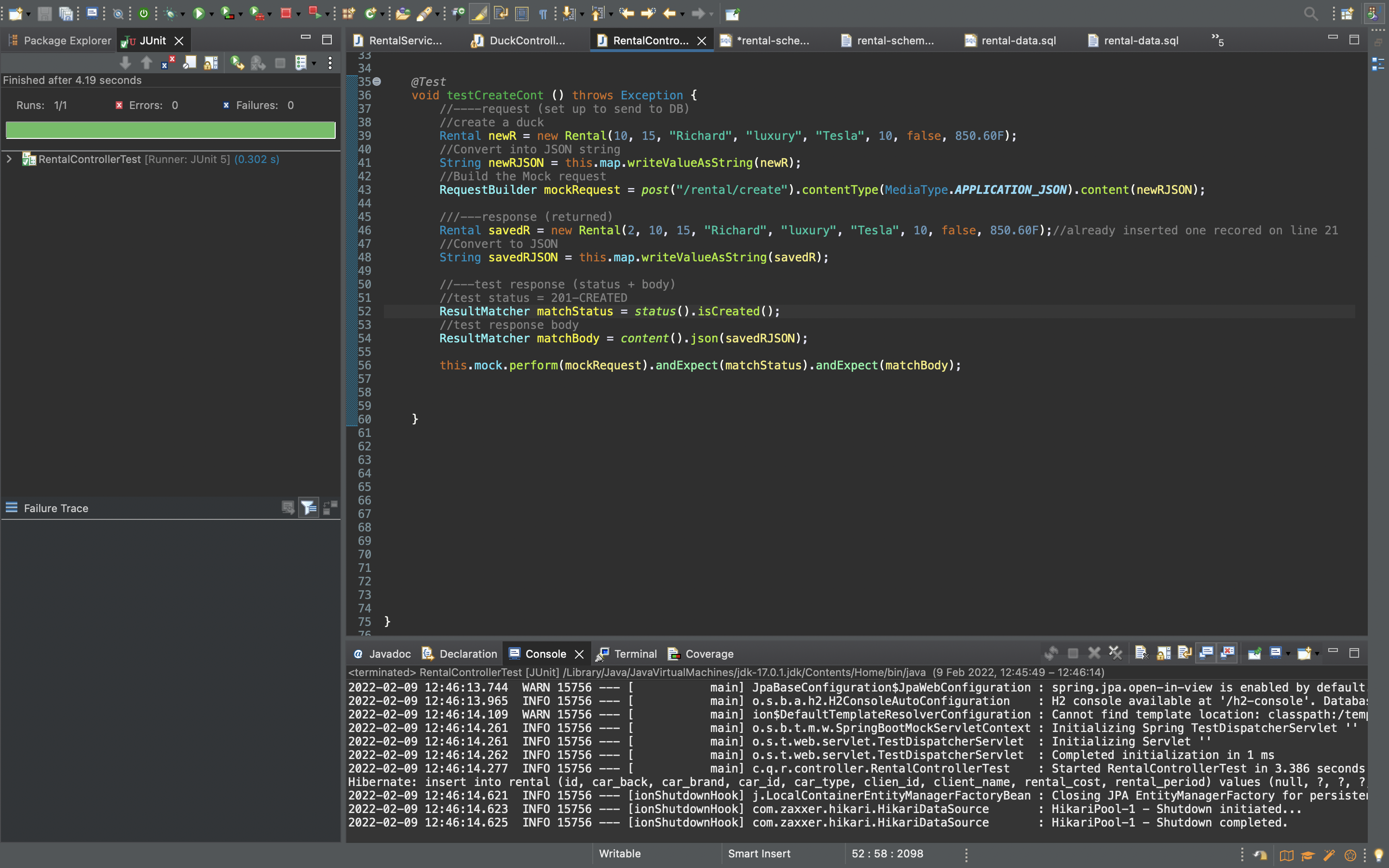This screenshot has width=1389, height=868.
Task: Show the hidden editor tabs list
Action: [1217, 40]
